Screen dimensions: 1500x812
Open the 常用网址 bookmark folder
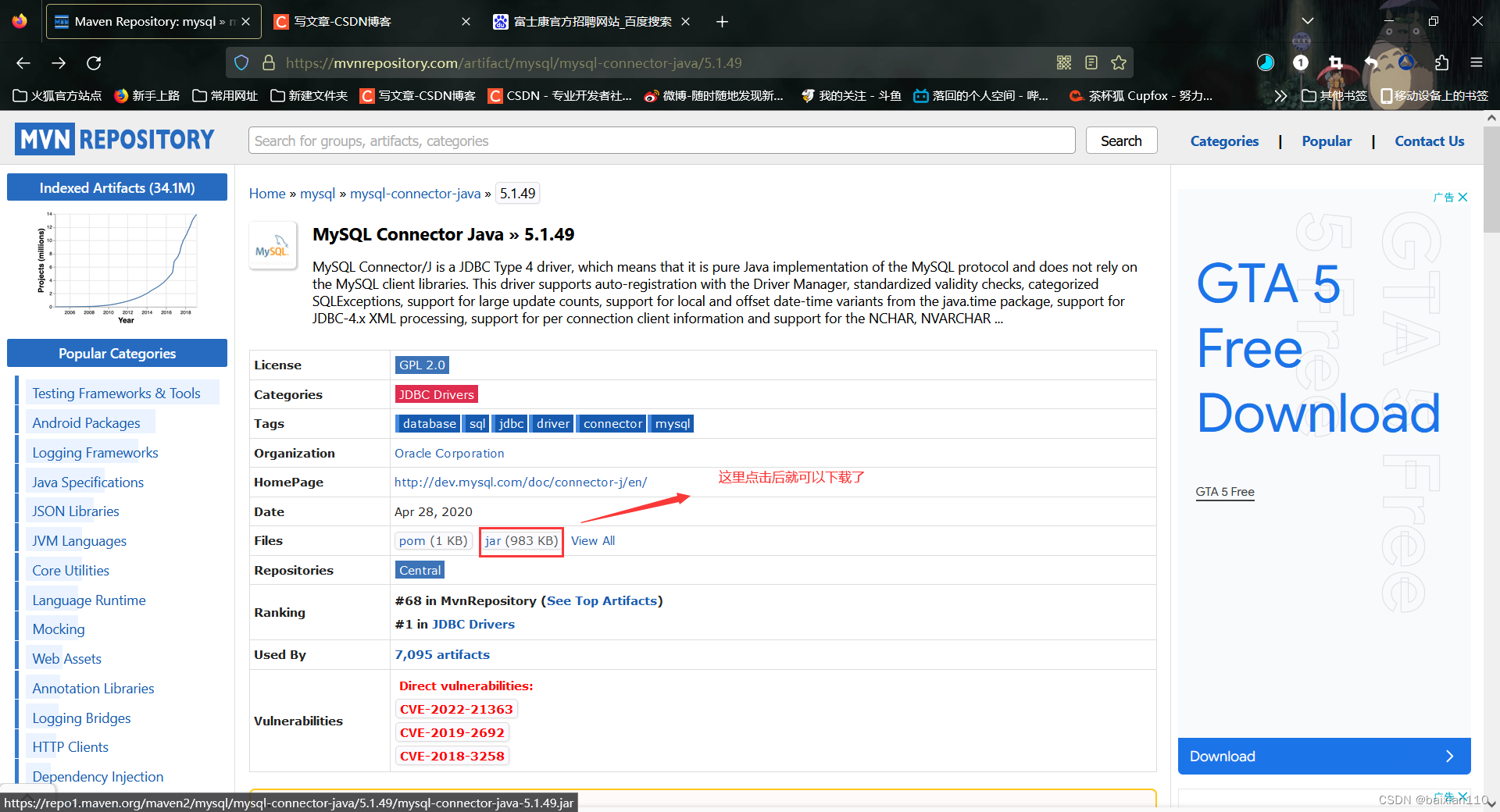coord(225,96)
